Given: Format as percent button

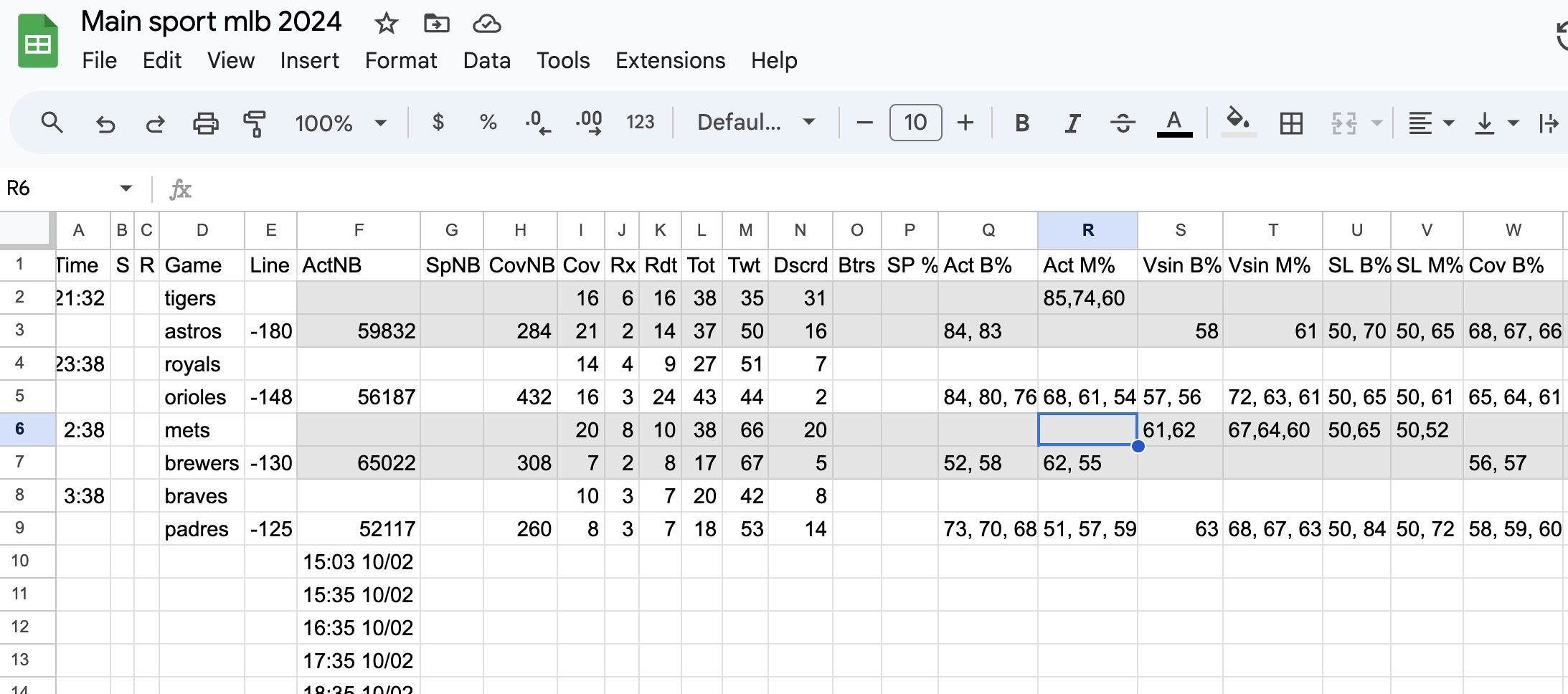Looking at the screenshot, I should pyautogui.click(x=488, y=123).
